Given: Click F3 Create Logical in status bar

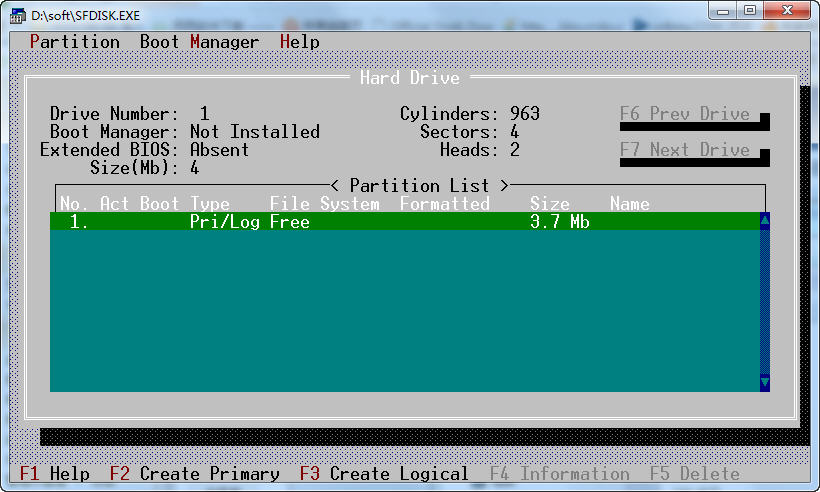Looking at the screenshot, I should [384, 474].
